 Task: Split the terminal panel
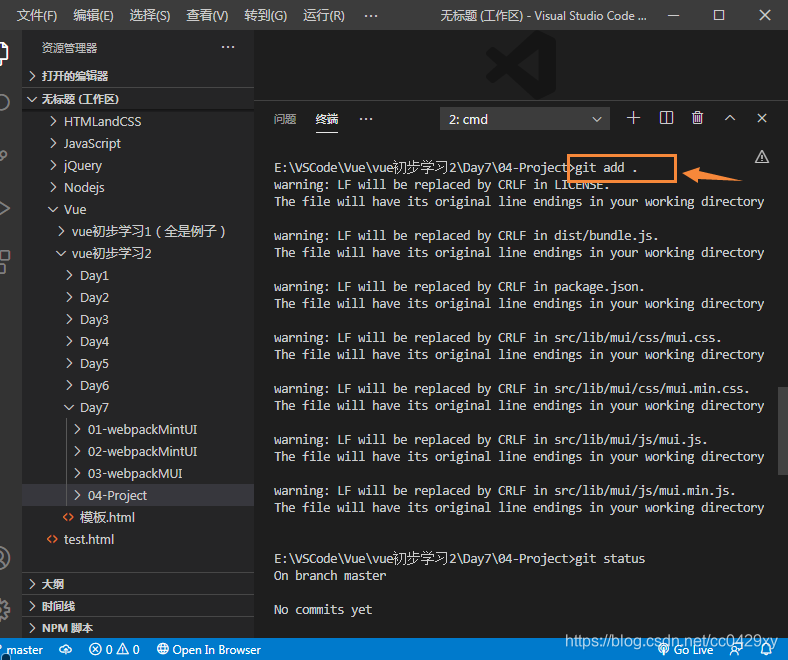tap(666, 119)
